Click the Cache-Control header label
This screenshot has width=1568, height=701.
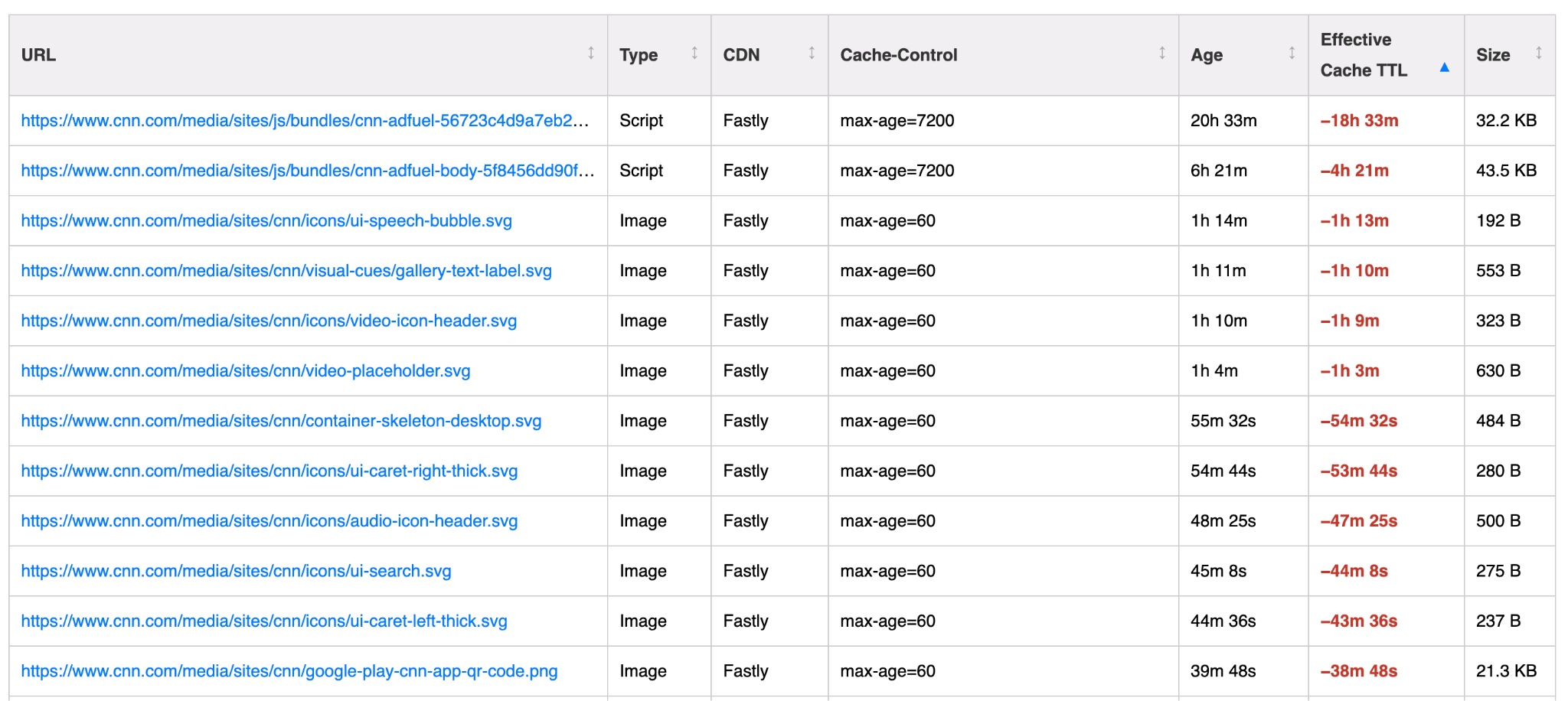[x=899, y=55]
